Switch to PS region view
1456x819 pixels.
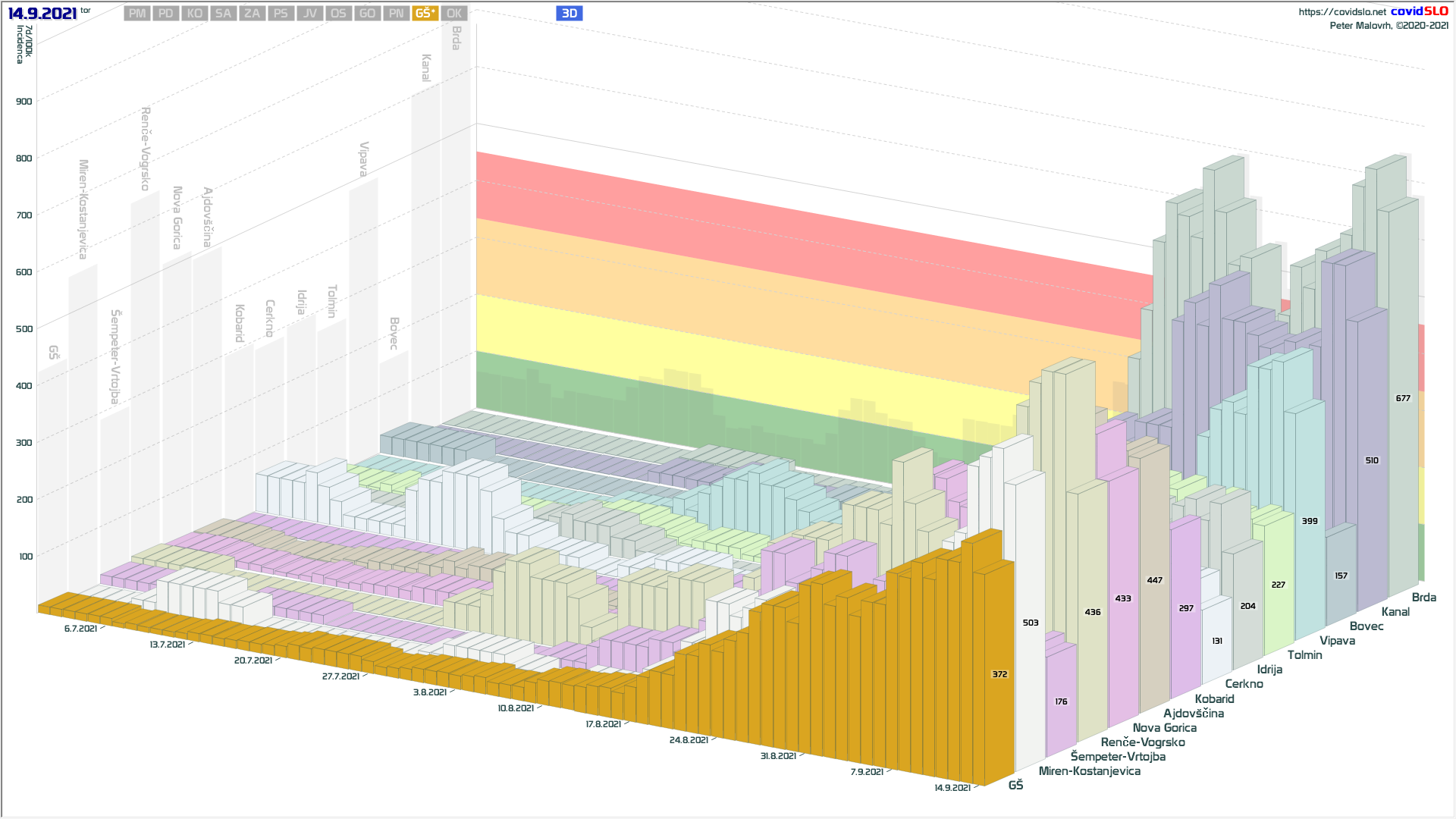click(x=281, y=13)
